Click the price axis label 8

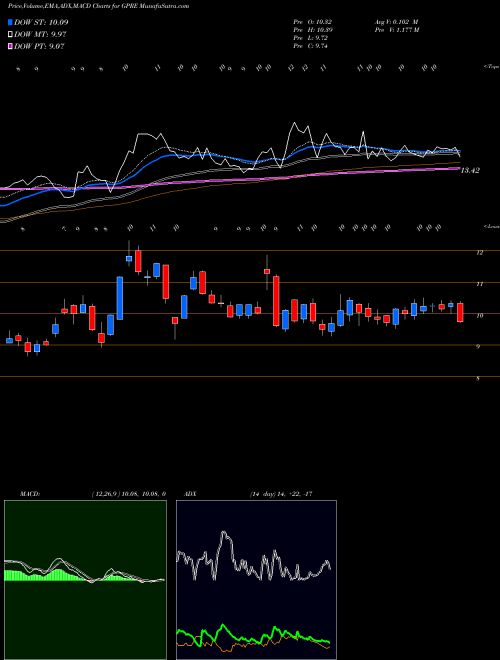tap(478, 378)
